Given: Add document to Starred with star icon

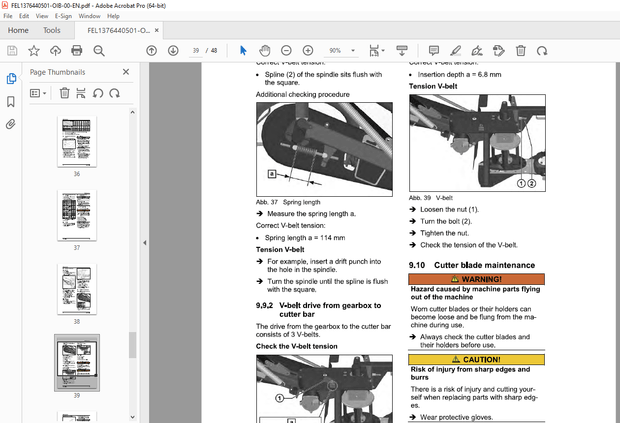Looking at the screenshot, I should pyautogui.click(x=34, y=51).
